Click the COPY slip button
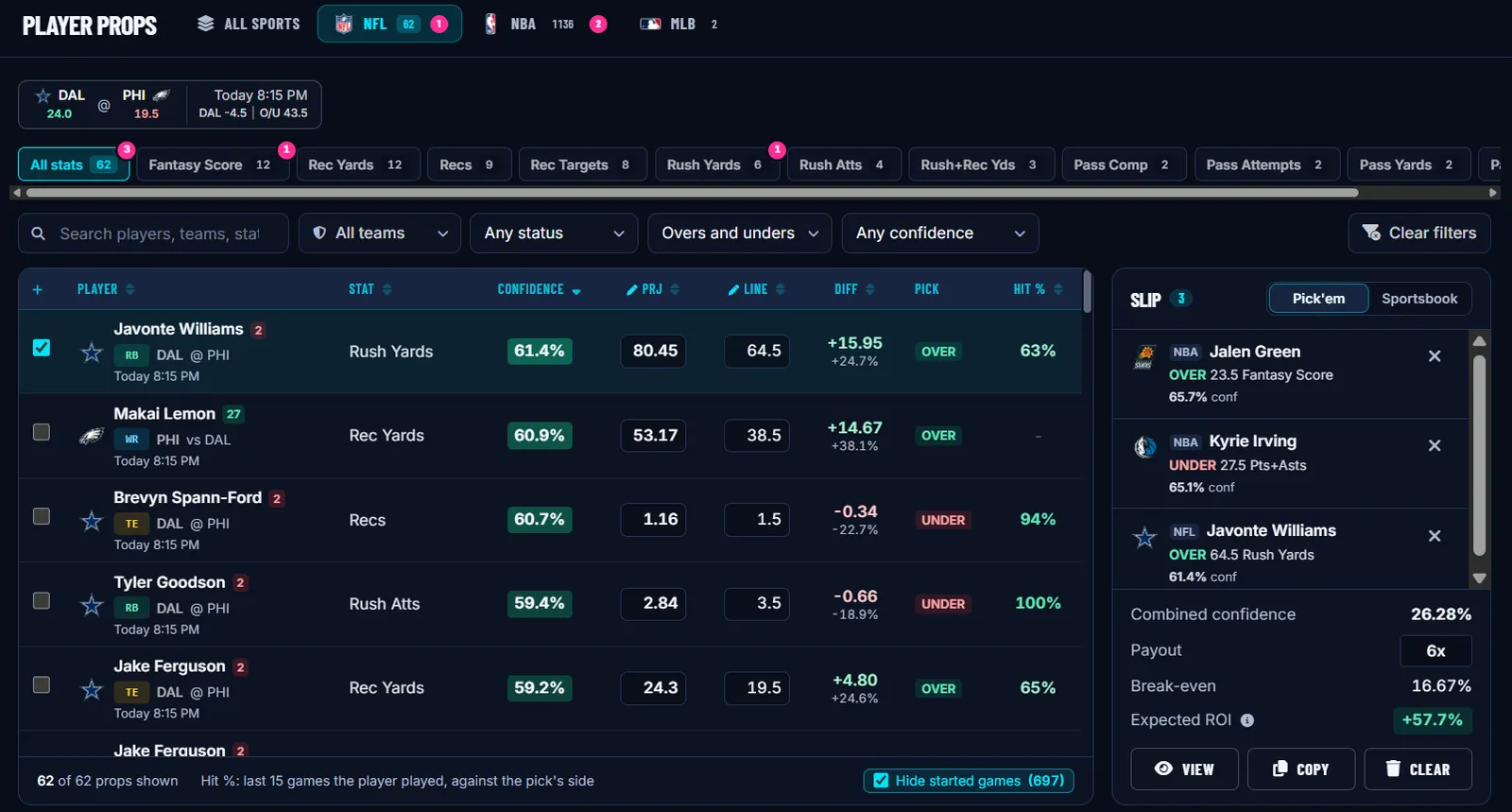This screenshot has height=812, width=1512. [x=1301, y=769]
